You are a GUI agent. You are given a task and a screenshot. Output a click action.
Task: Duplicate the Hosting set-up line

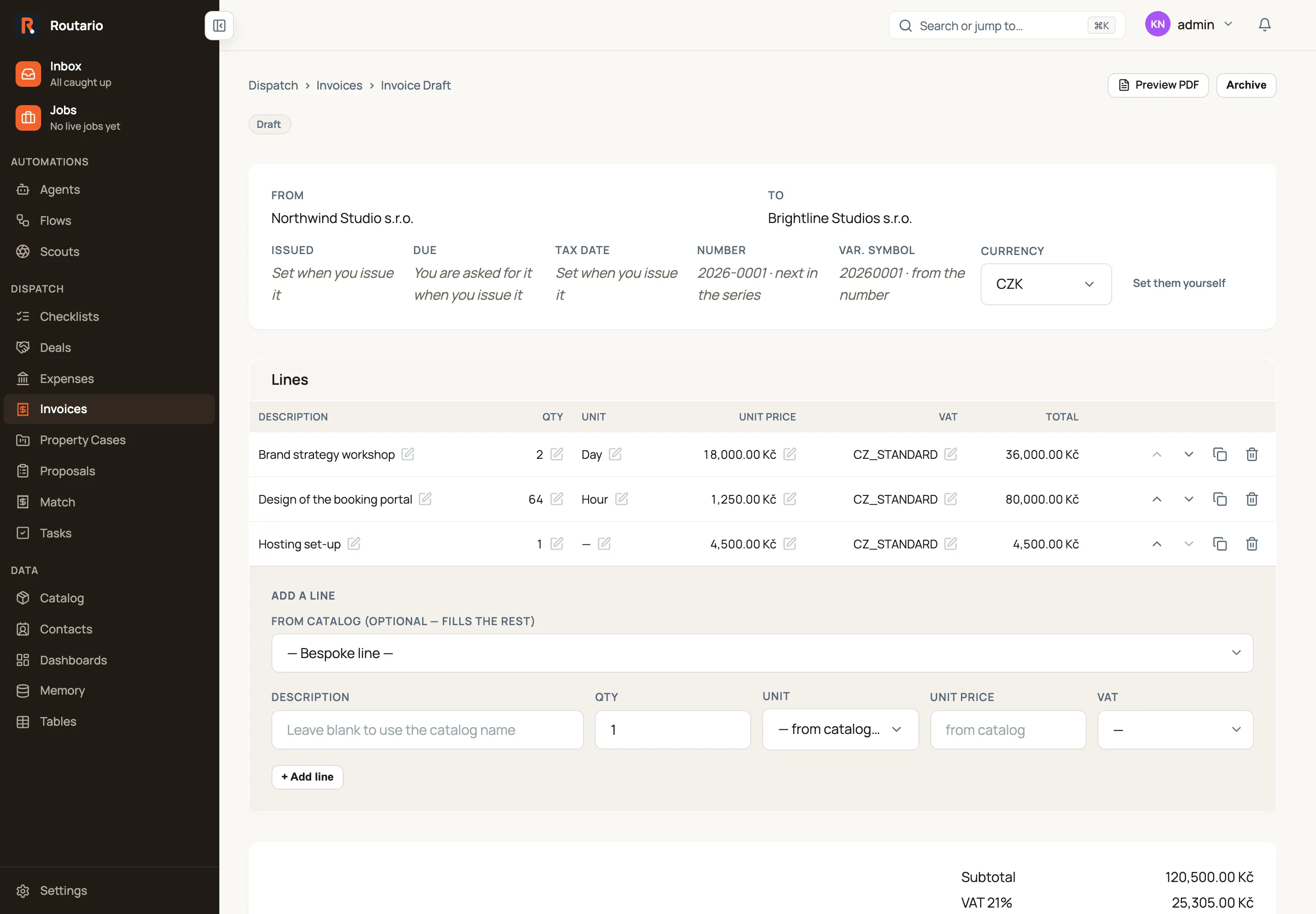(1220, 543)
